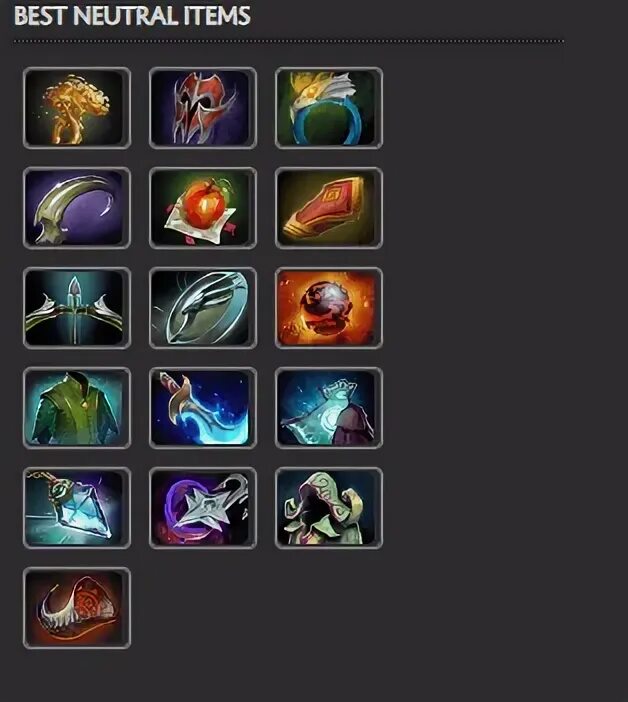Click the dagger with blue flame icon
The image size is (628, 702).
203,408
